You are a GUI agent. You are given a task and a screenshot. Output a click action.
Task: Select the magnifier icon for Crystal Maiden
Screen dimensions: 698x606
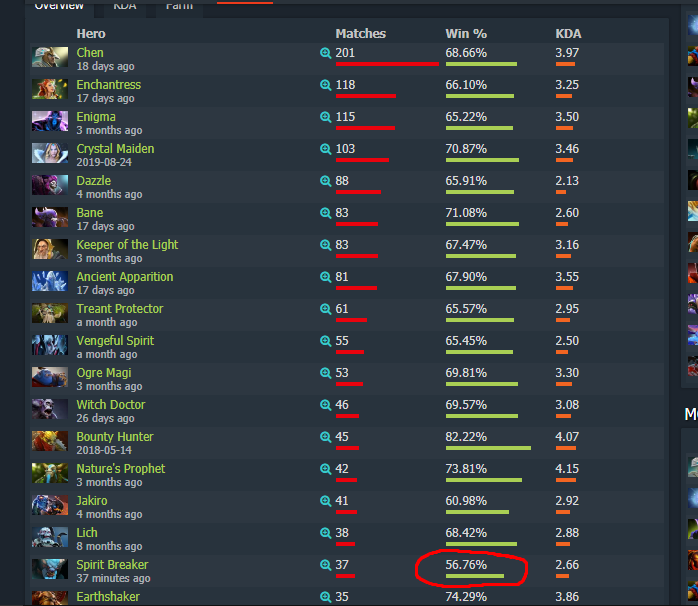(x=325, y=149)
